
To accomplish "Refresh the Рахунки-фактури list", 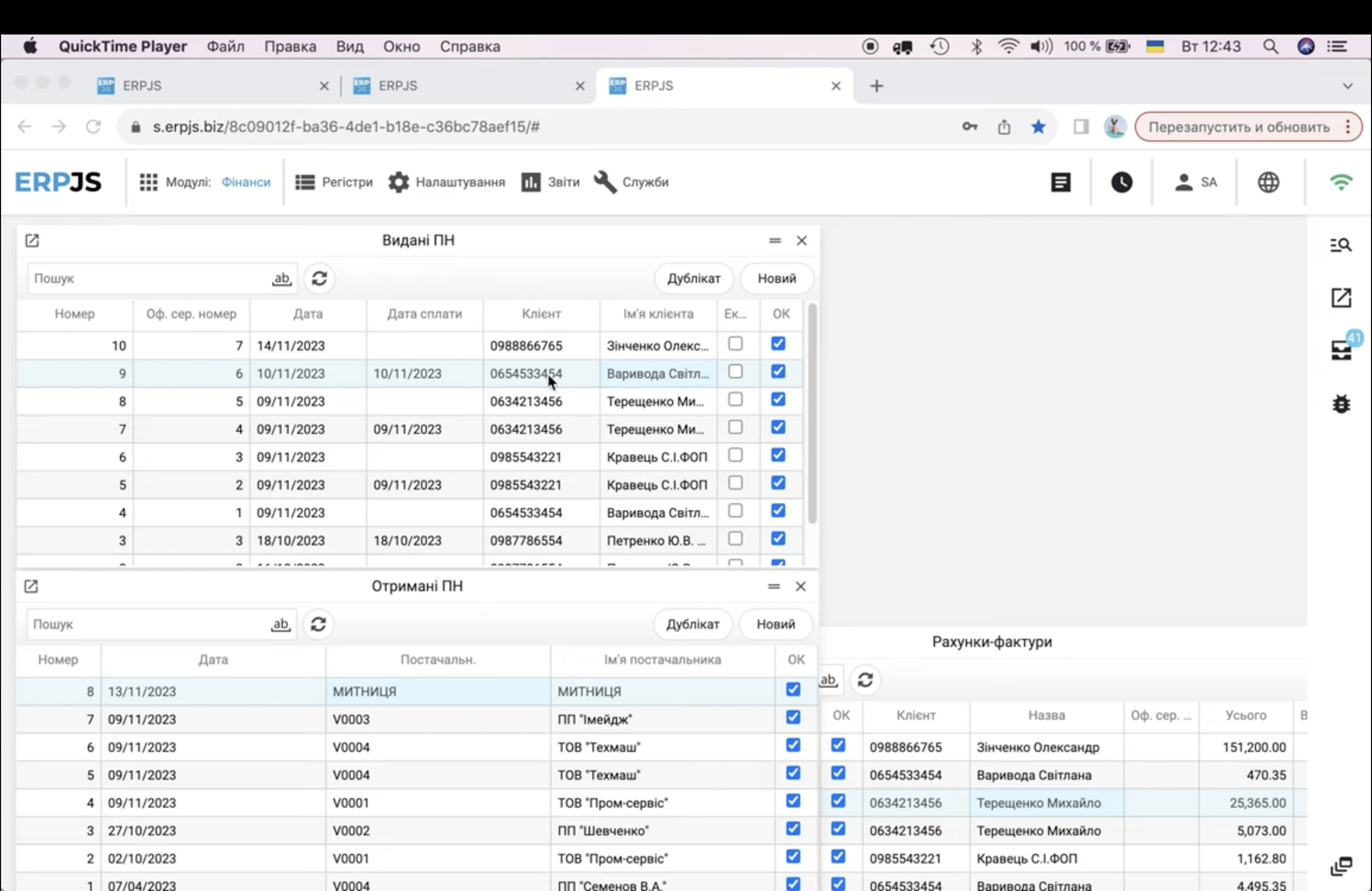I will [x=865, y=680].
